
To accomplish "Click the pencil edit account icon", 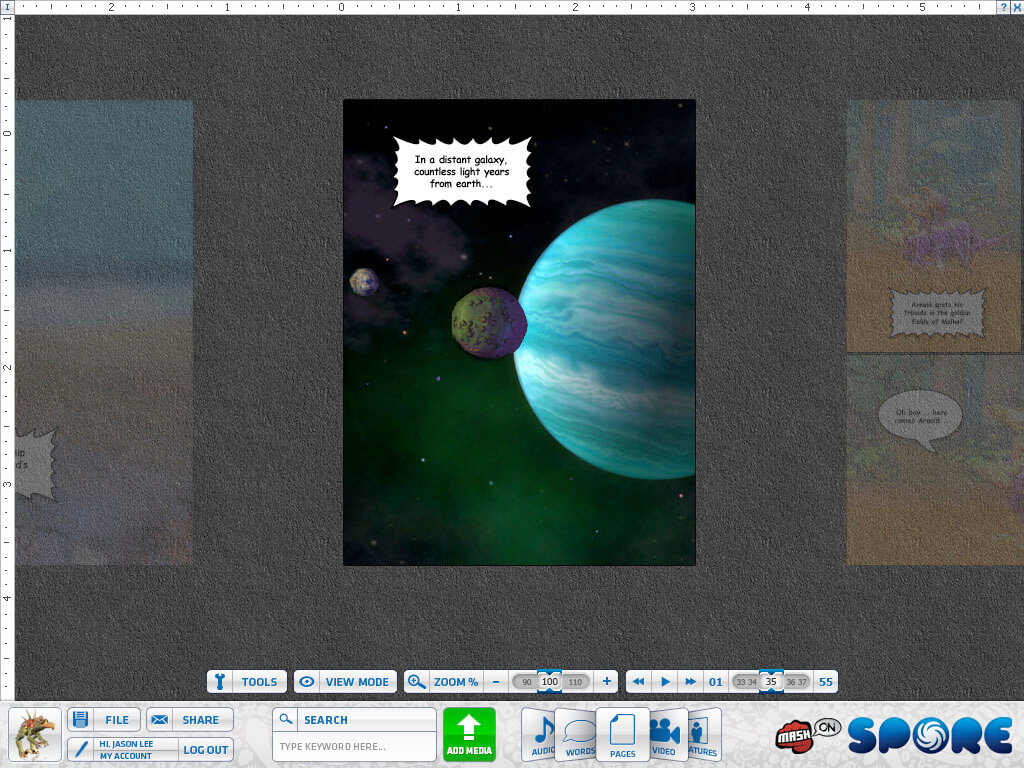I will click(x=81, y=749).
